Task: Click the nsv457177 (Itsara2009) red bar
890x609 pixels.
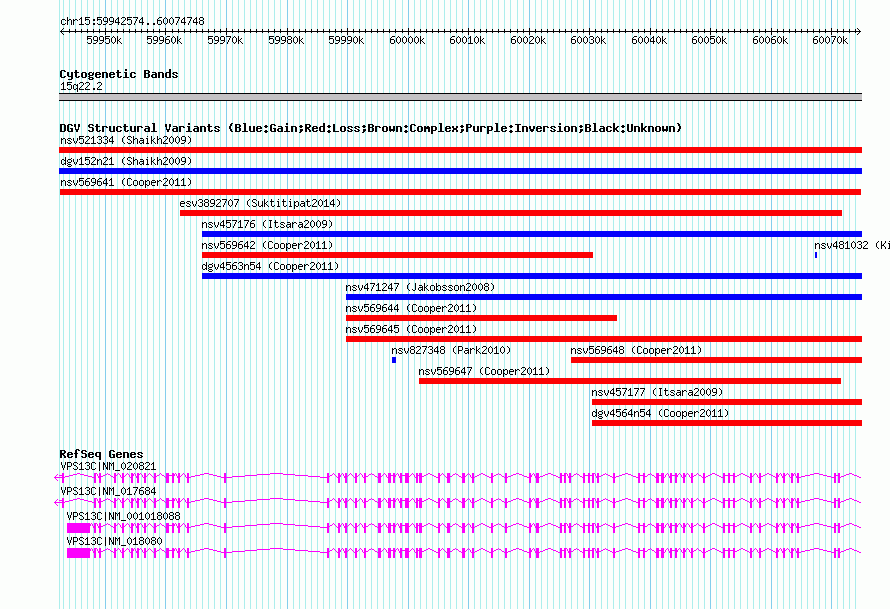Action: pos(727,402)
